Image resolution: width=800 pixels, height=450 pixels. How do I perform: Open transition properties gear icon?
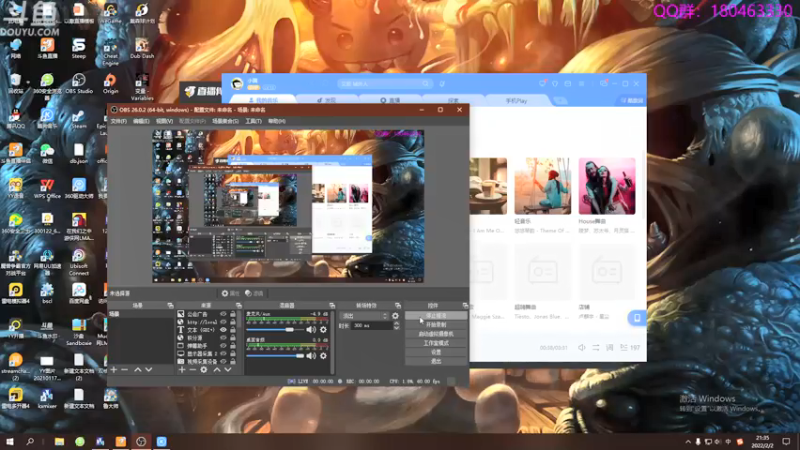click(395, 316)
